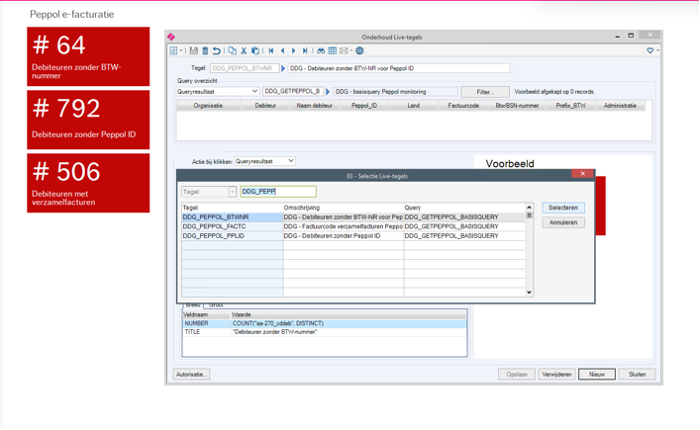The height and width of the screenshot is (430, 700).
Task: Open the Queryresultaat dropdown under Query overzicht
Action: (217, 91)
